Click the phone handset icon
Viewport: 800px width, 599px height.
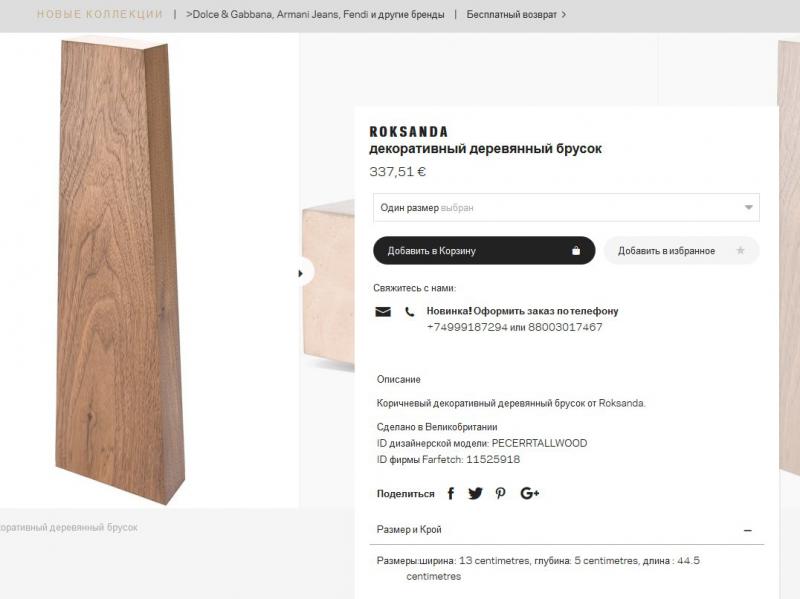pos(409,312)
